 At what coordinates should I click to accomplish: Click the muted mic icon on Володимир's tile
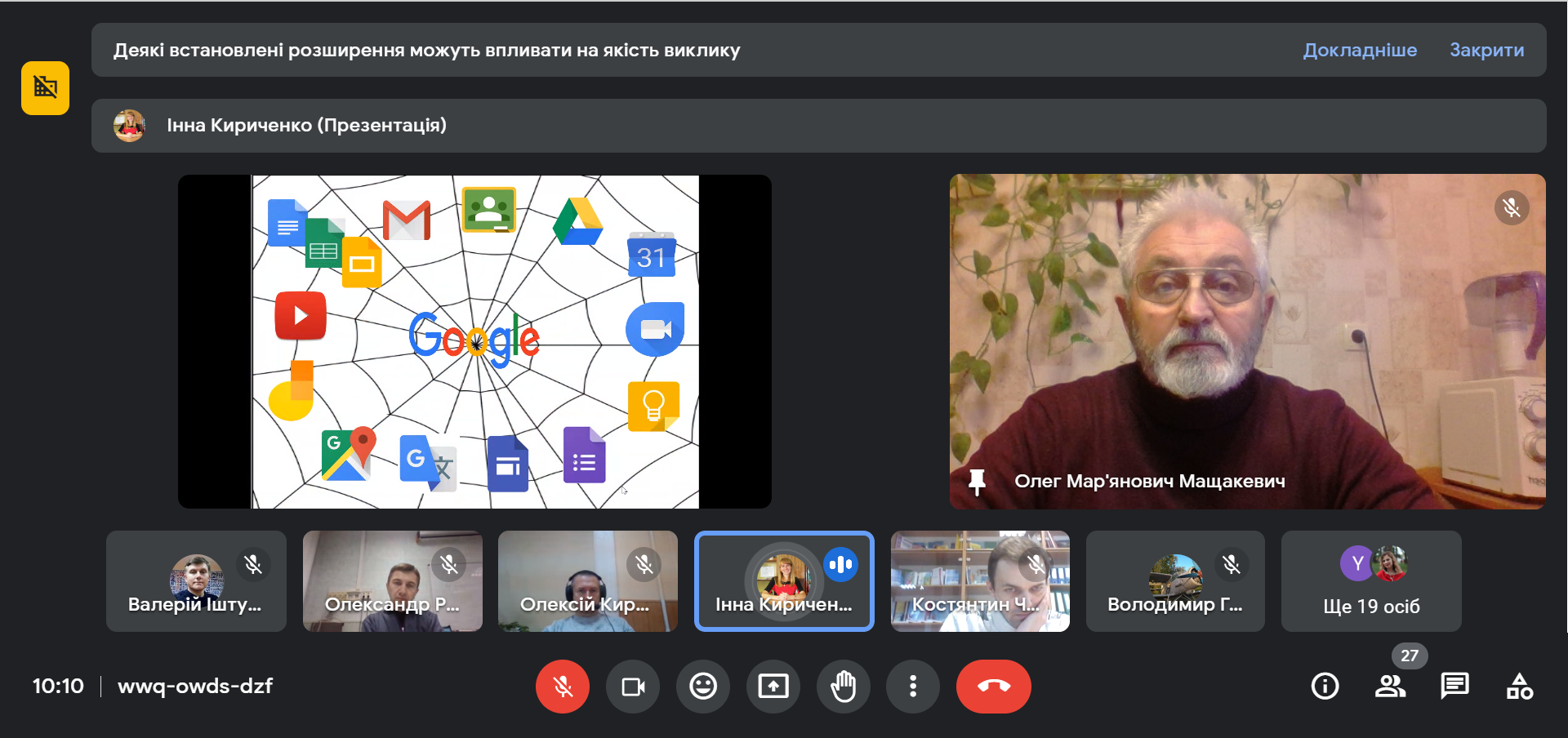[1232, 564]
